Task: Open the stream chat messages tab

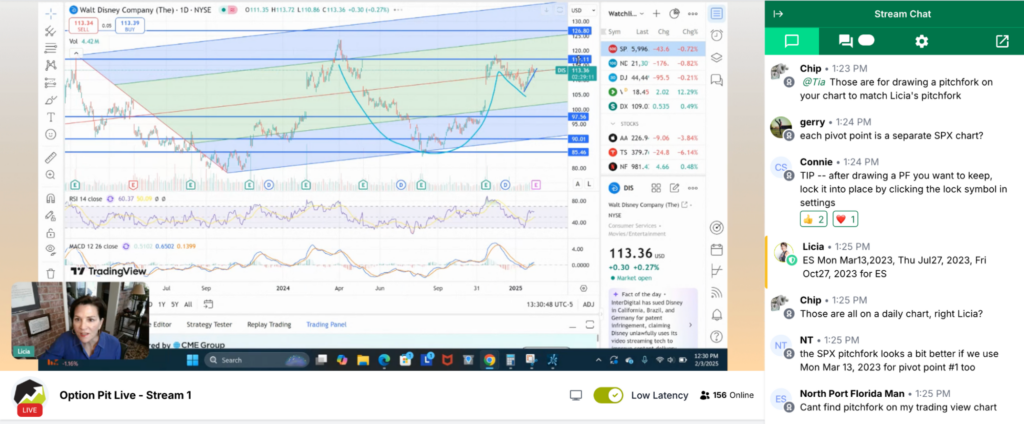Action: click(x=792, y=41)
